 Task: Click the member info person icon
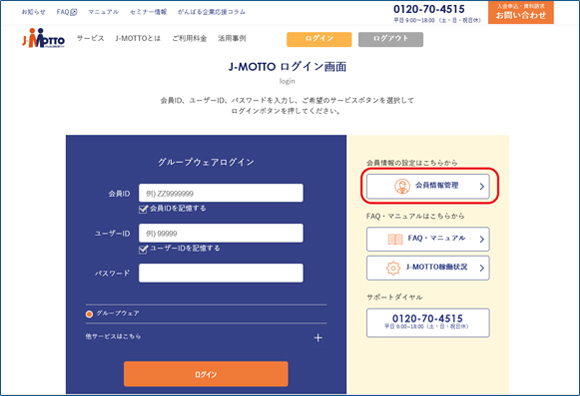click(402, 186)
